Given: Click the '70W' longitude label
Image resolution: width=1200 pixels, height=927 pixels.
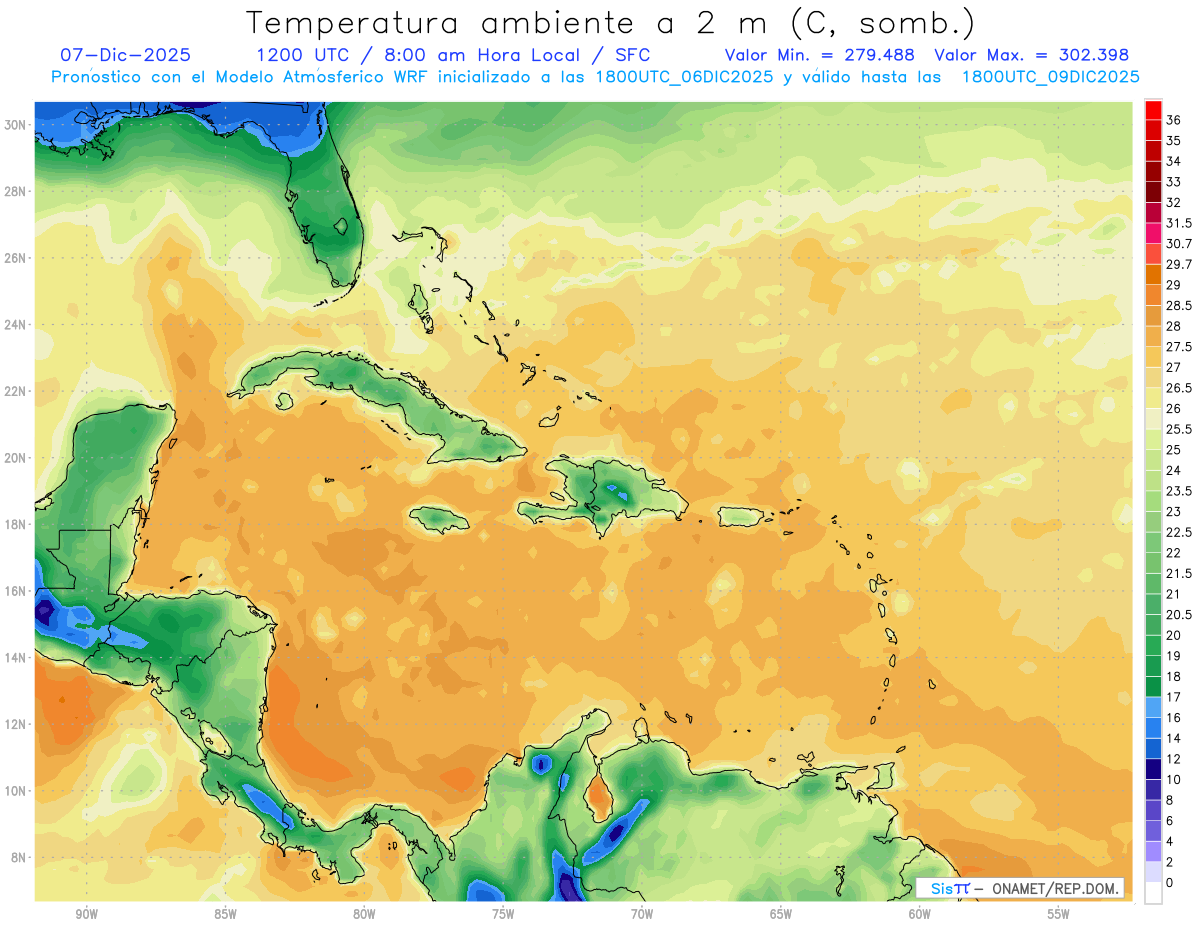Looking at the screenshot, I should click(642, 914).
